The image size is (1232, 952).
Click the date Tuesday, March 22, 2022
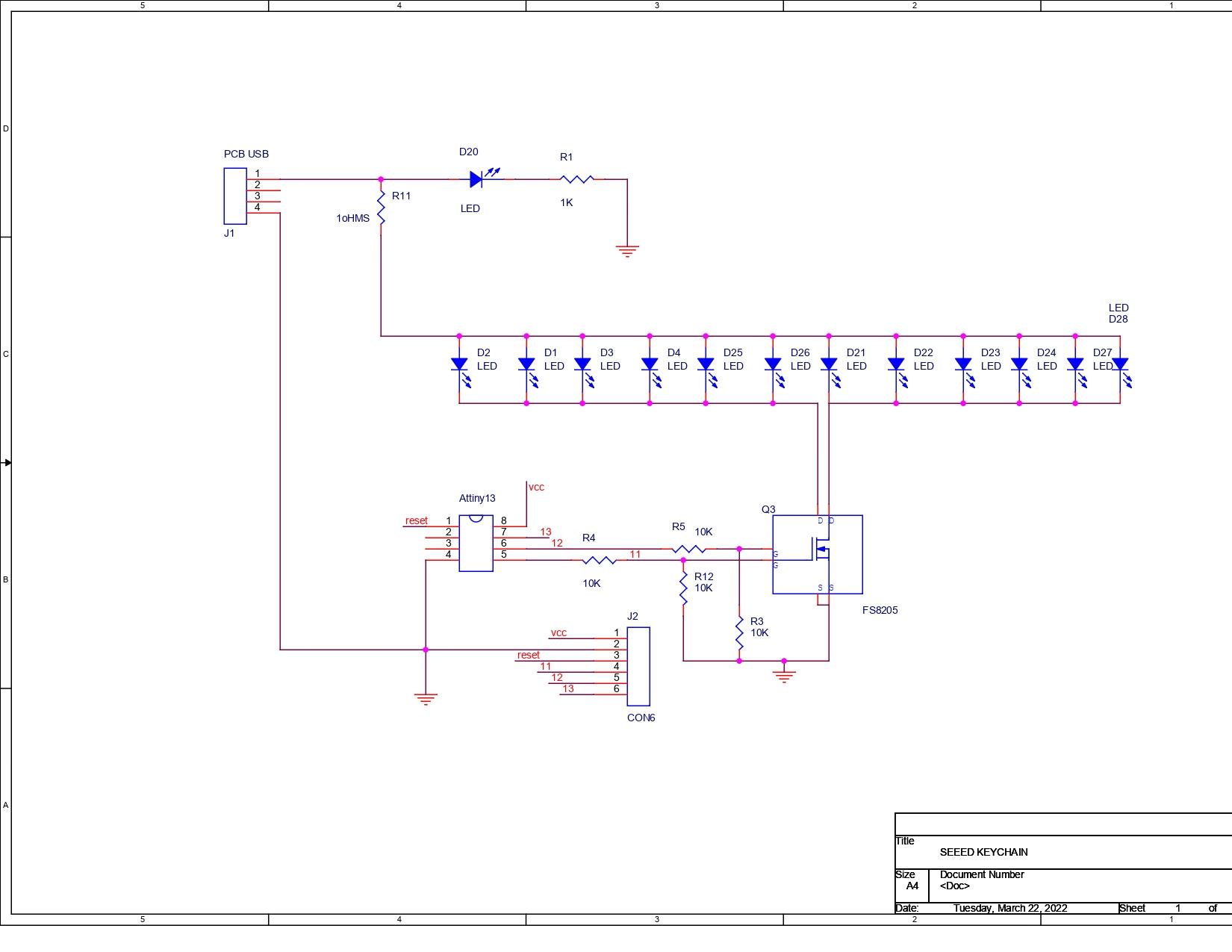[1010, 908]
